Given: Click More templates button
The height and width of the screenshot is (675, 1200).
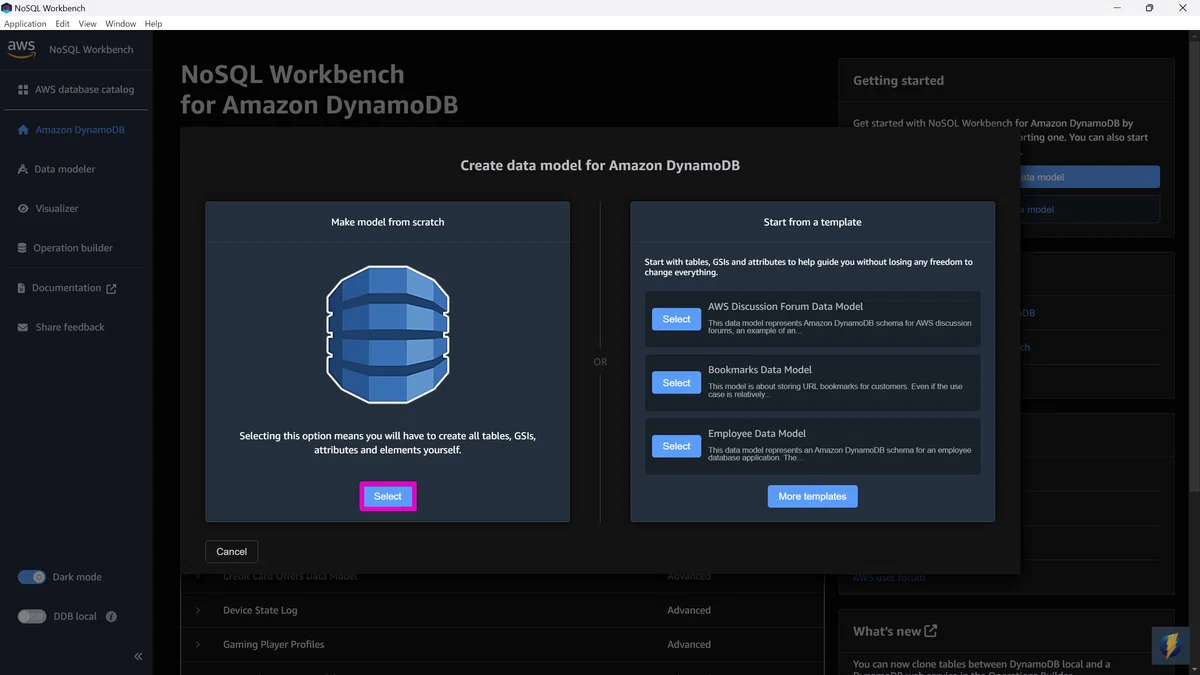Looking at the screenshot, I should click(812, 496).
